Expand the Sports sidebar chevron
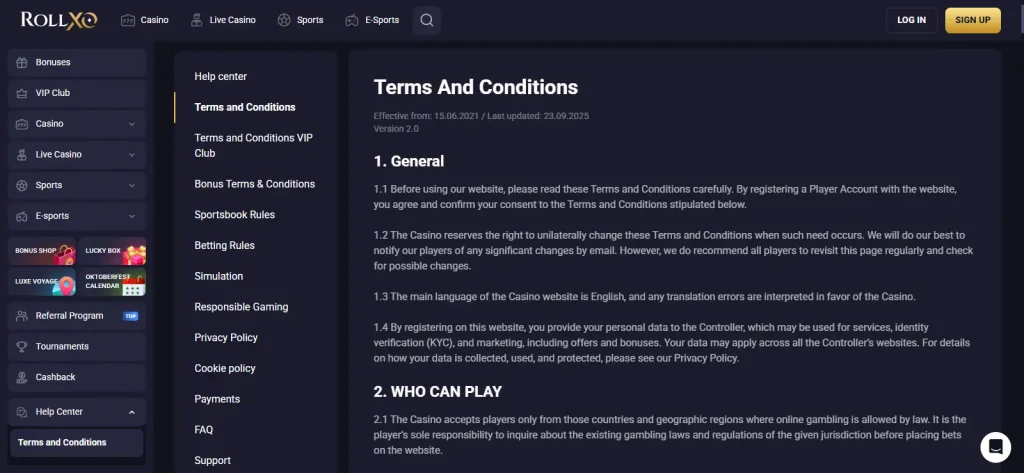The width and height of the screenshot is (1024, 473). point(132,186)
